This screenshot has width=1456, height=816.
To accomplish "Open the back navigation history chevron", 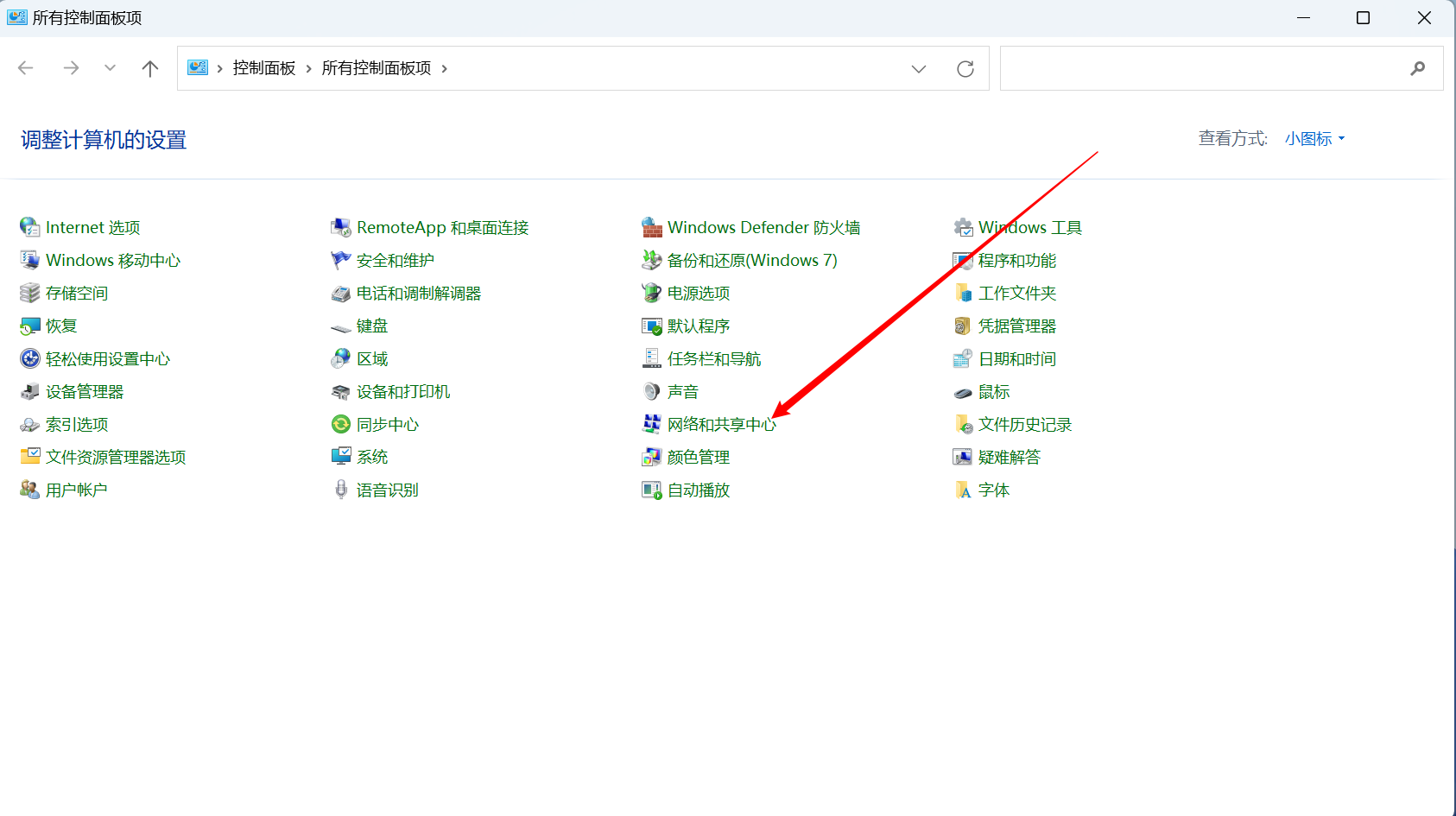I will pos(110,67).
